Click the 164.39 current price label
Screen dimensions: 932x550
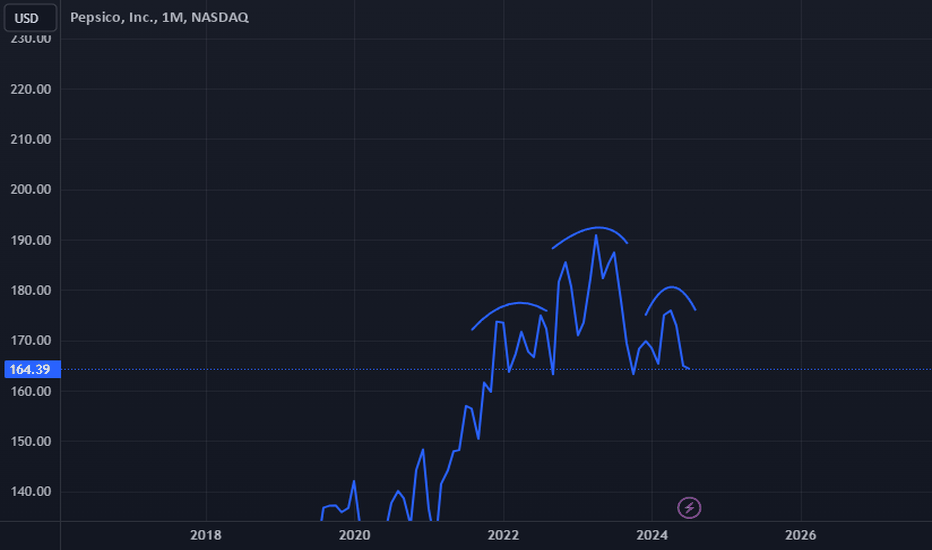point(32,369)
